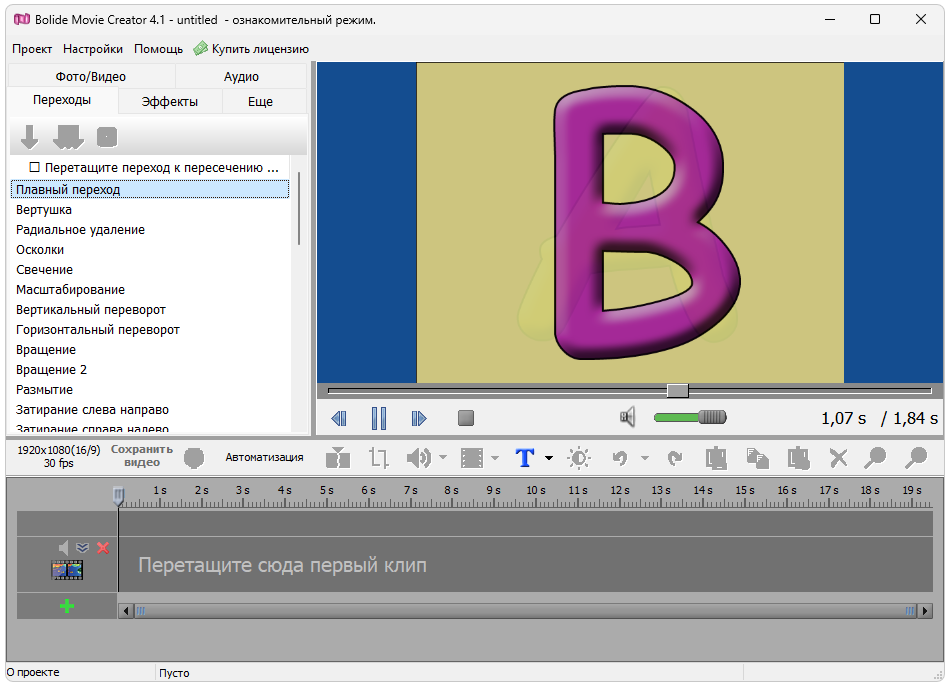Screen dimensions: 949x688
Task: Click the last magnifier zoom icon
Action: tap(916, 458)
